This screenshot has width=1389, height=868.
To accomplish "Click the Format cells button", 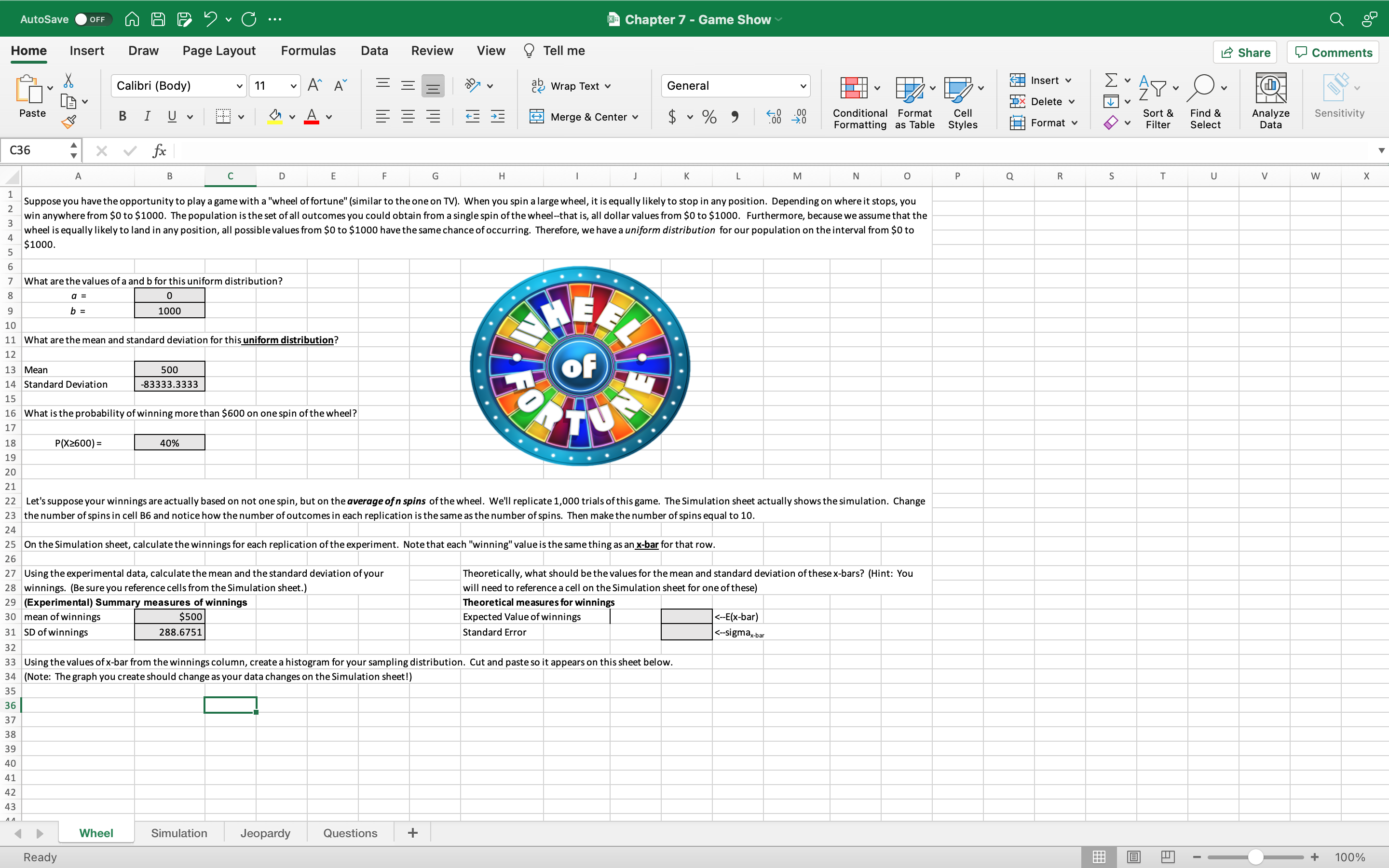I will point(1037,123).
